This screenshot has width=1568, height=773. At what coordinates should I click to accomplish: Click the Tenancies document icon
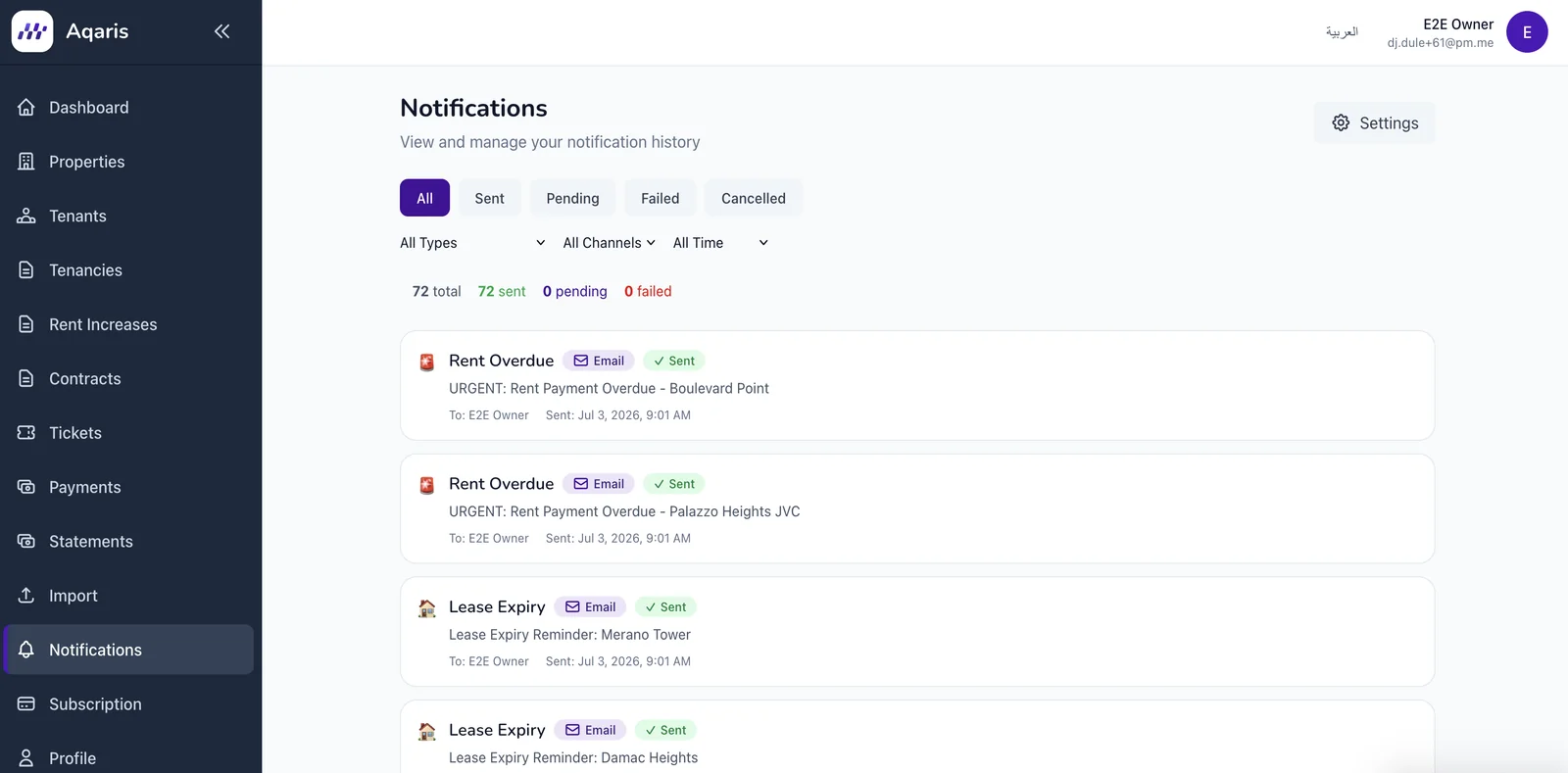[x=26, y=269]
